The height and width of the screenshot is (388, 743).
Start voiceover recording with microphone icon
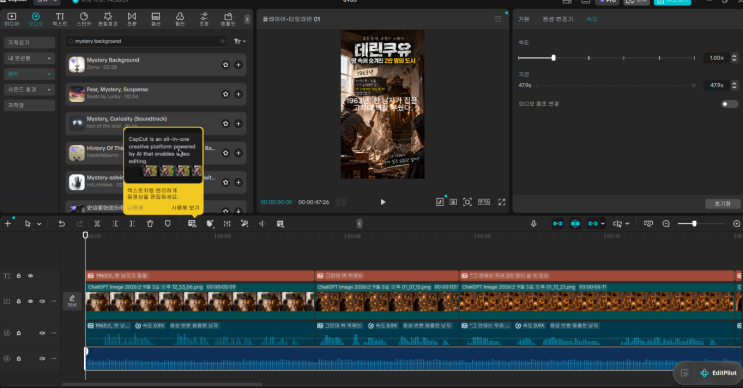pyautogui.click(x=534, y=224)
